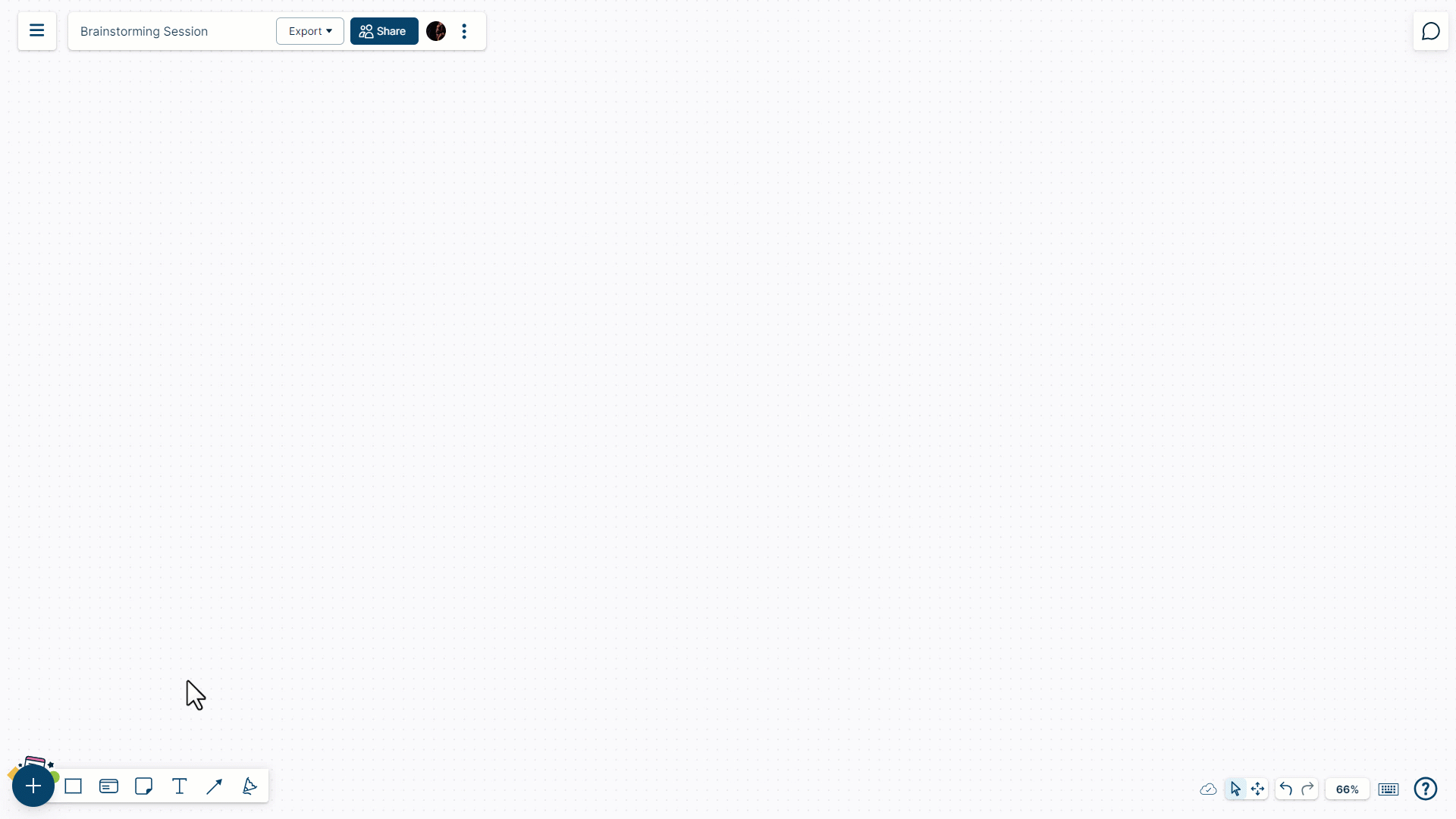Click the undo button

click(1286, 789)
